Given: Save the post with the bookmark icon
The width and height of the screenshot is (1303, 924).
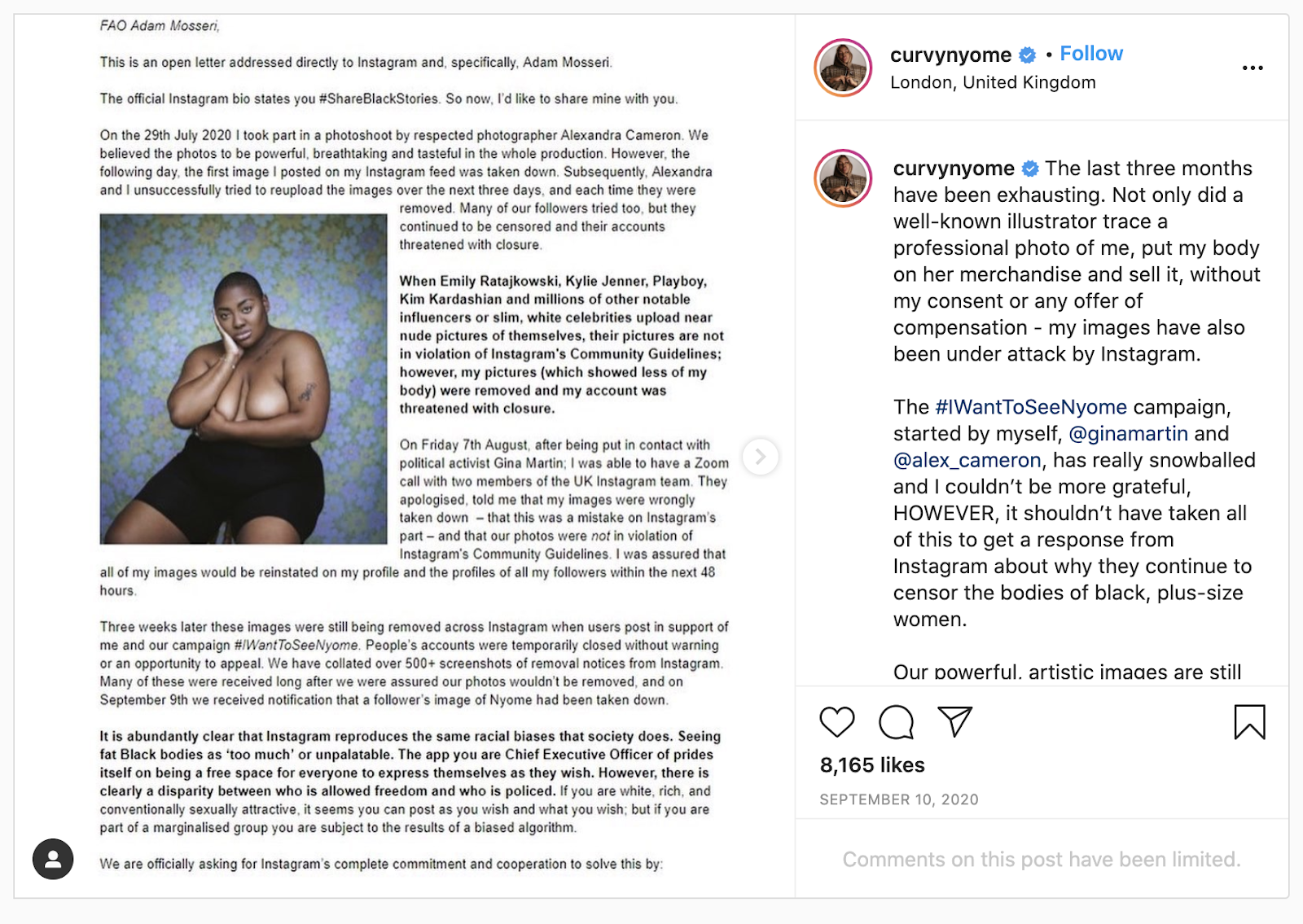Looking at the screenshot, I should [x=1249, y=722].
